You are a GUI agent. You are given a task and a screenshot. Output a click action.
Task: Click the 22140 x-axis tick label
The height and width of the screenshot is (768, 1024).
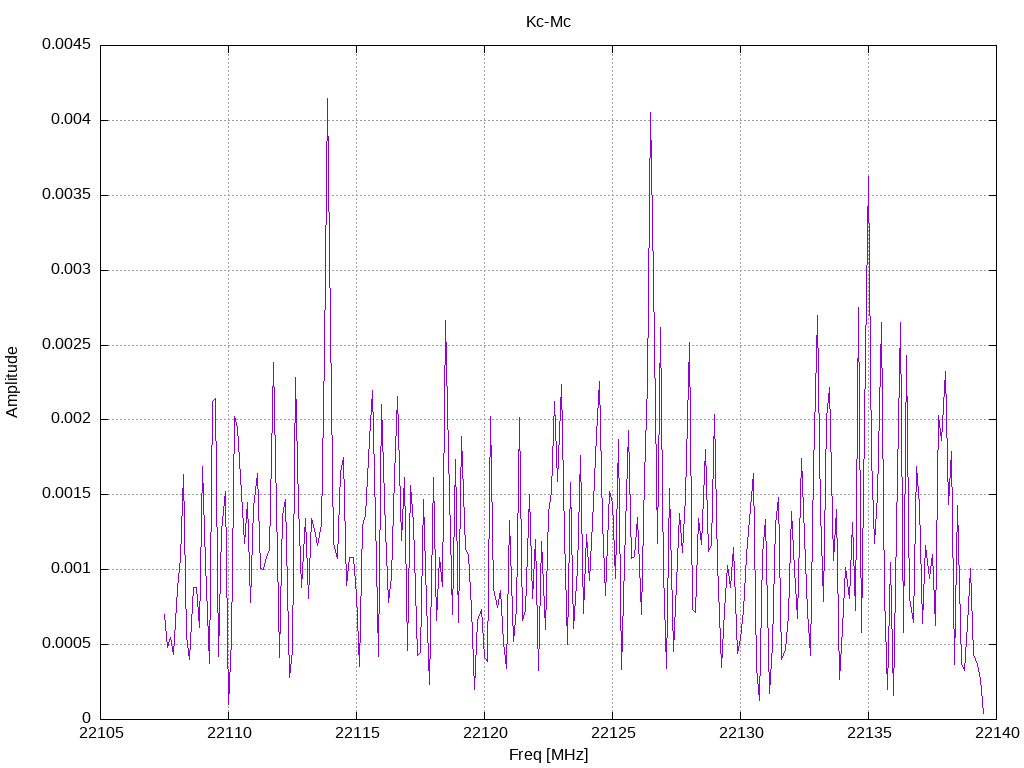coord(997,733)
